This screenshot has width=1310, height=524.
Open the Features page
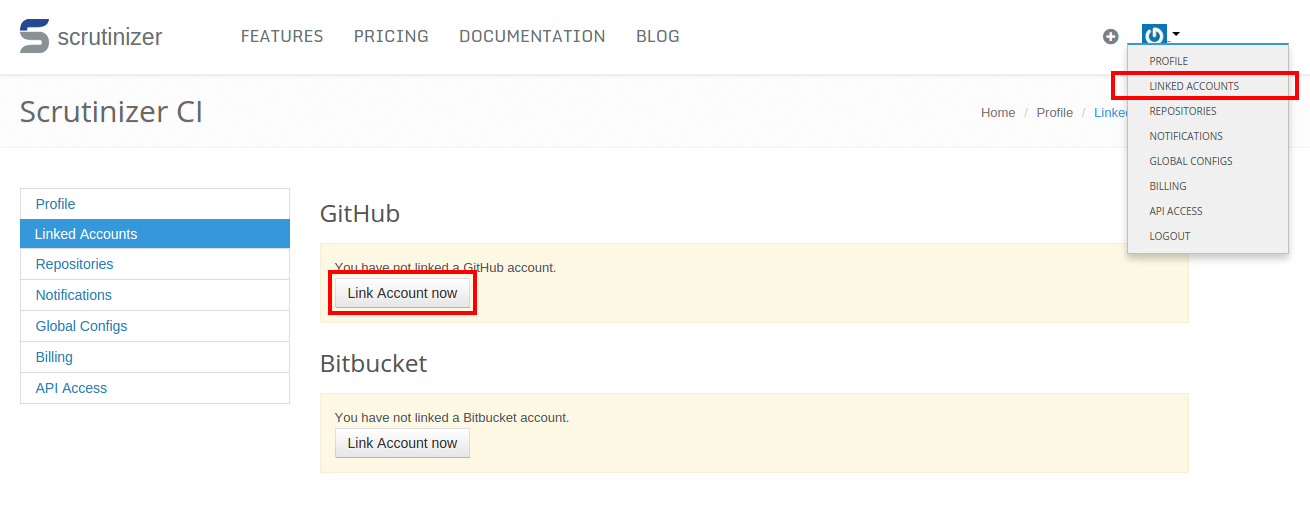click(282, 36)
